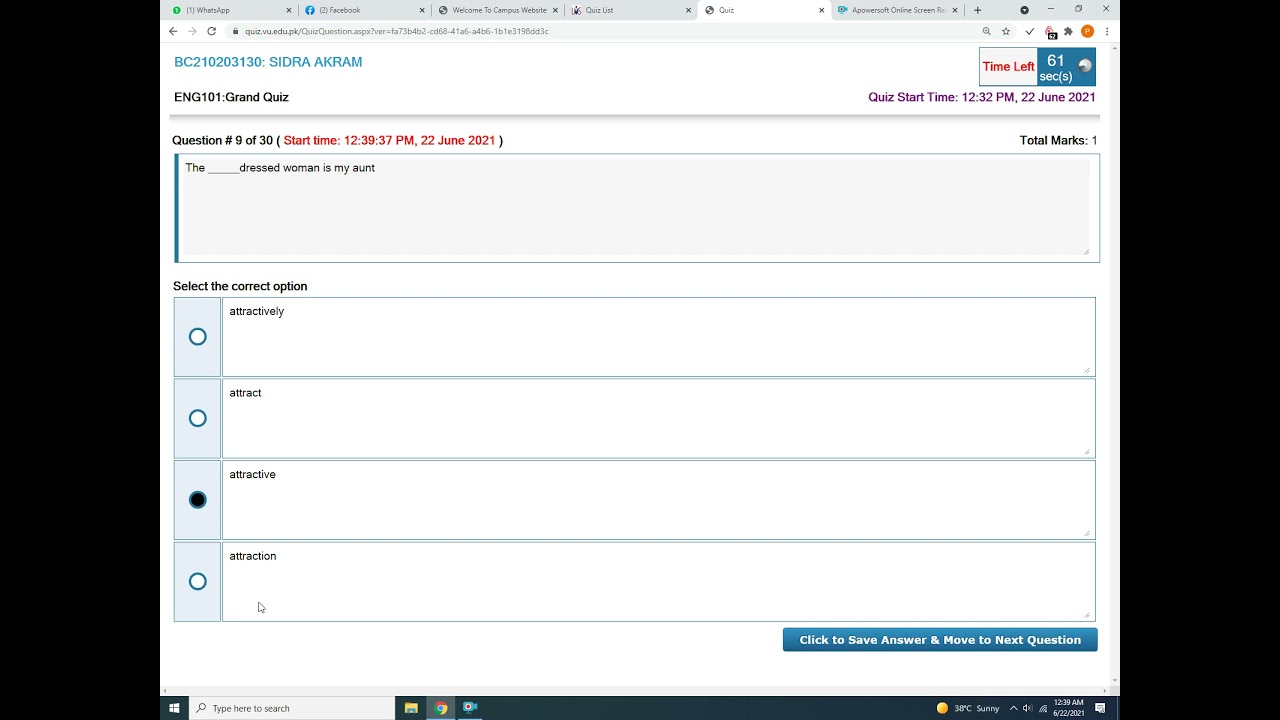Close the Quiz List tab
1280x720 pixels.
[688, 10]
